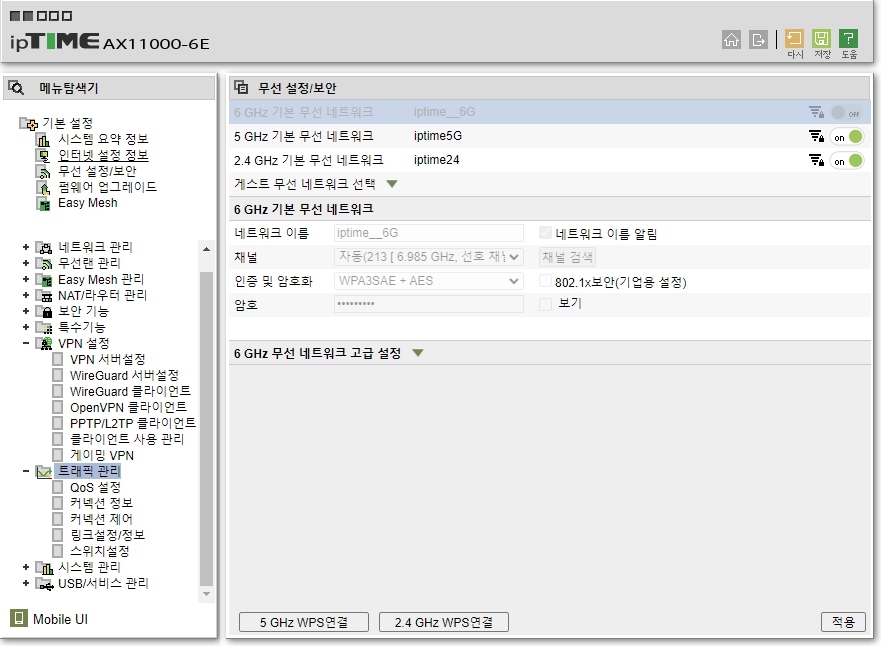Select the 5 GHz 기본 무선 네트워크 row
The width and height of the screenshot is (893, 654).
click(550, 137)
